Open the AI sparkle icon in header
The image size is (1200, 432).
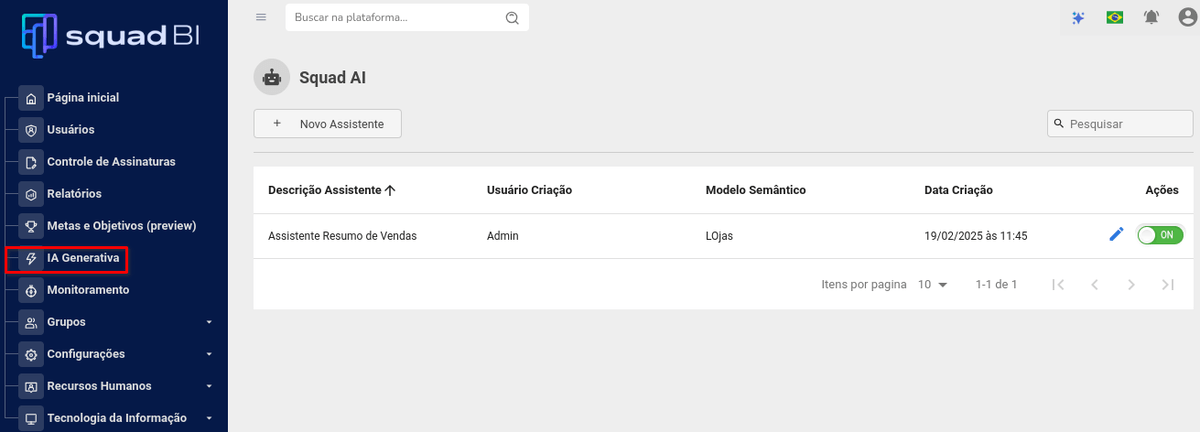tap(1078, 18)
